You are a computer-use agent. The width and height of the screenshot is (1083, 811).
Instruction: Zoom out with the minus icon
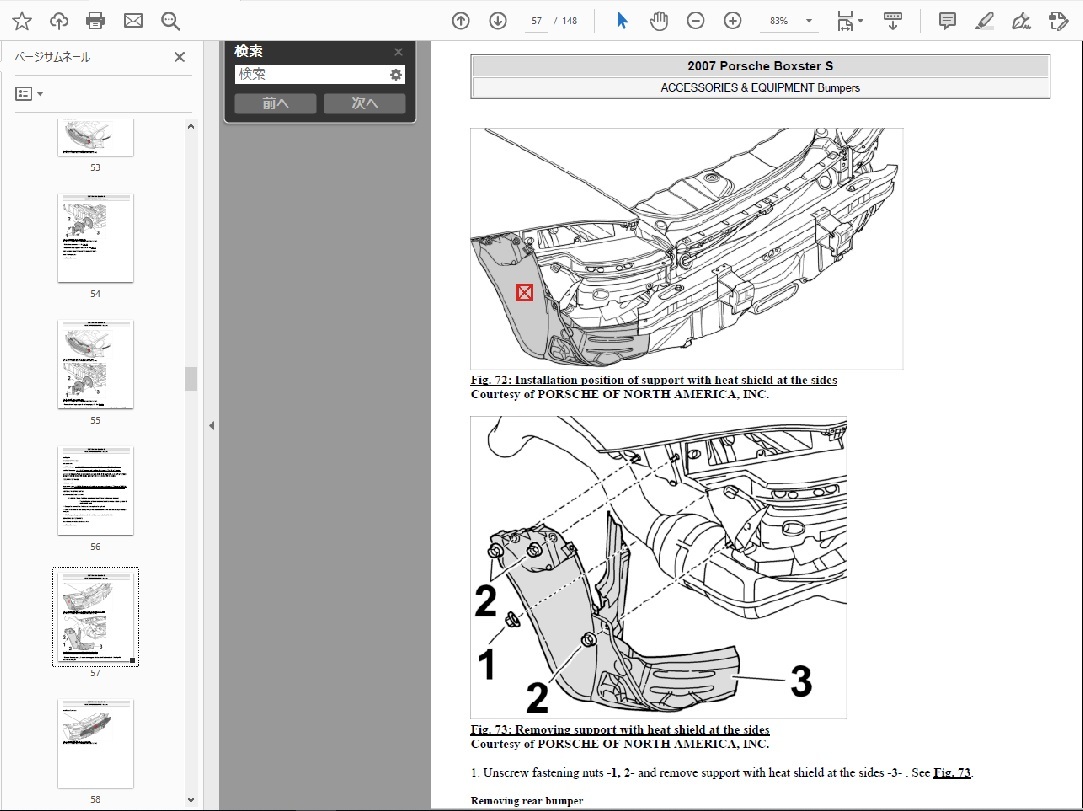(695, 21)
